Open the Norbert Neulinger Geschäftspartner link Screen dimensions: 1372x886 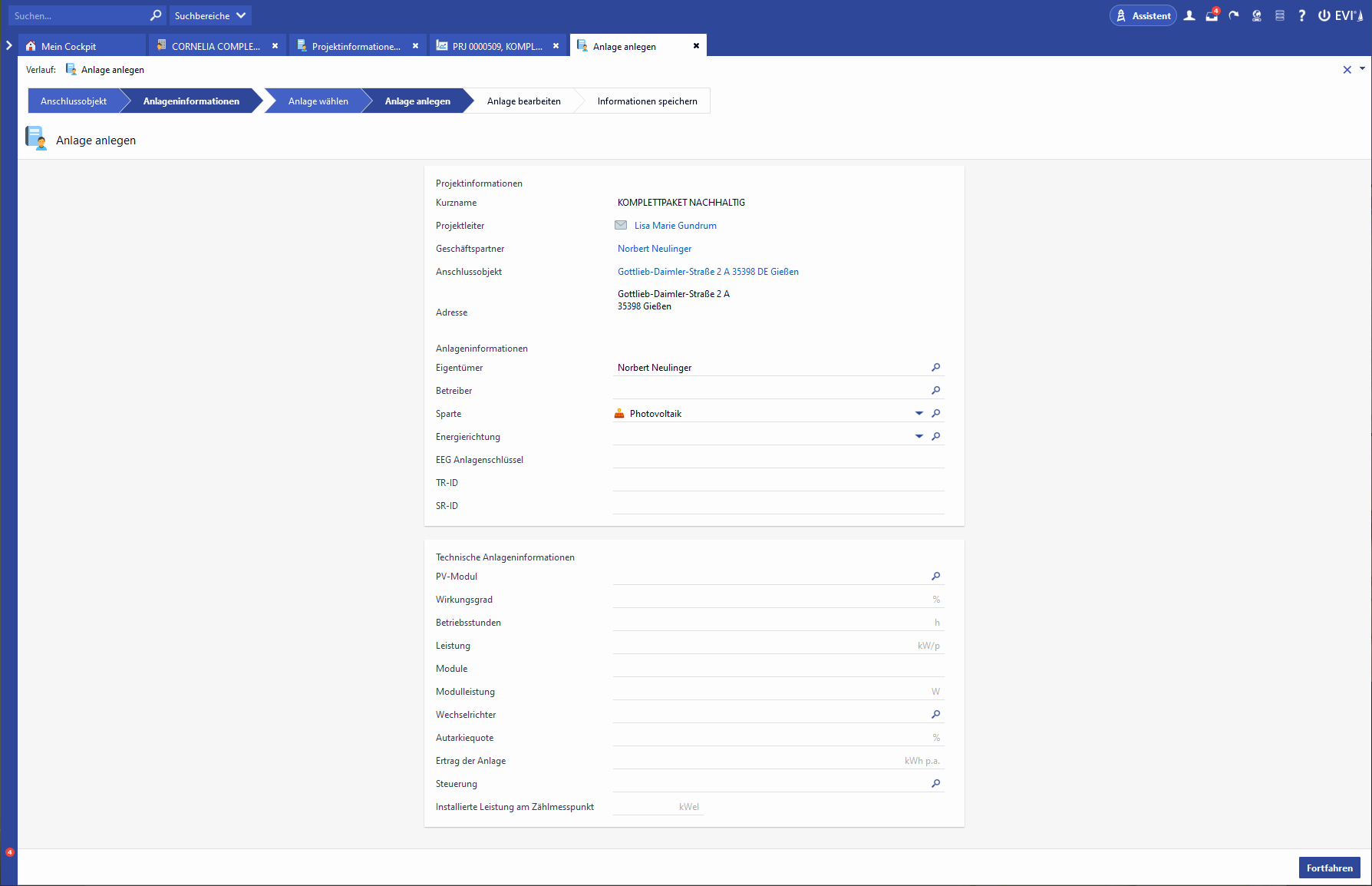point(655,249)
